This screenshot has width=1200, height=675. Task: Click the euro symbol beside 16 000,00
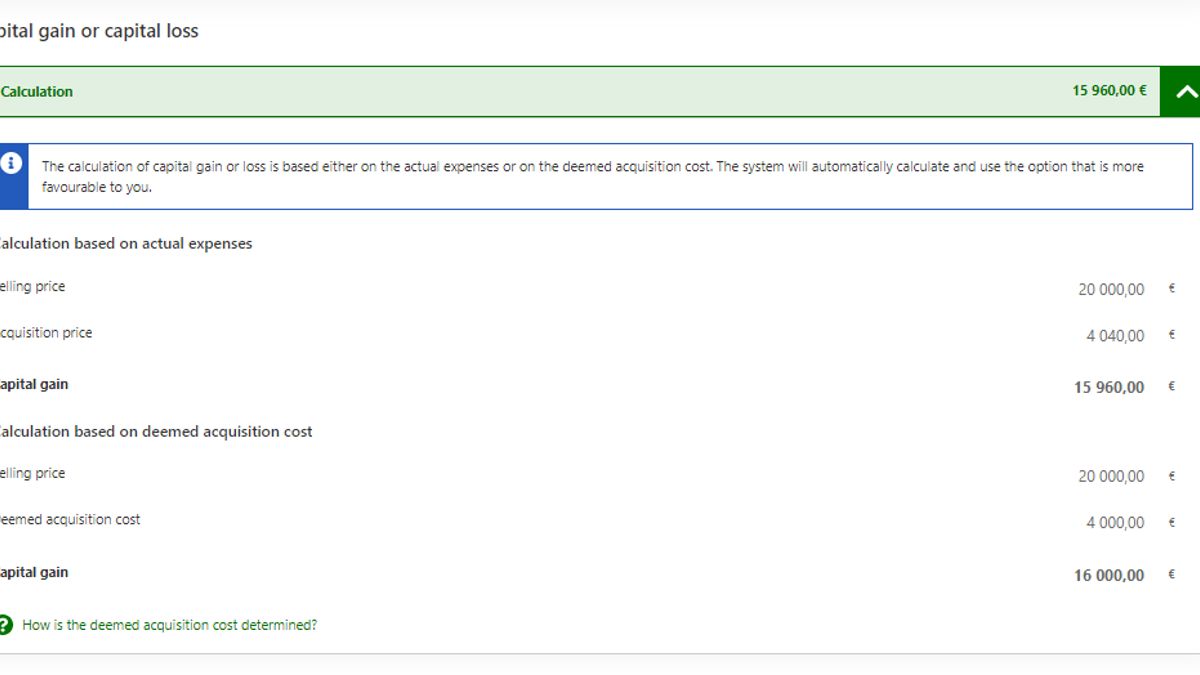1172,575
